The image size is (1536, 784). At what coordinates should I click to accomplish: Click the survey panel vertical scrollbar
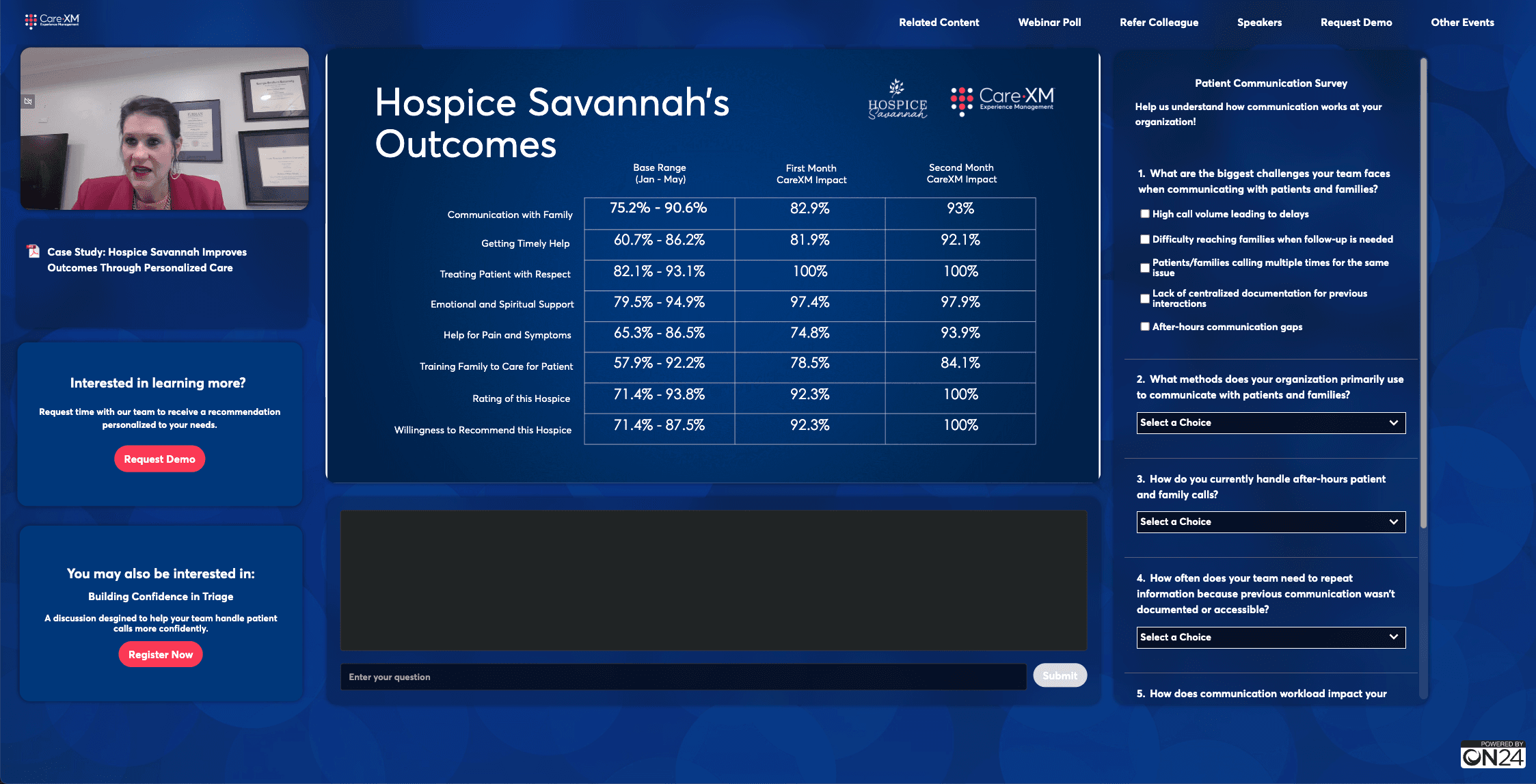(1423, 294)
